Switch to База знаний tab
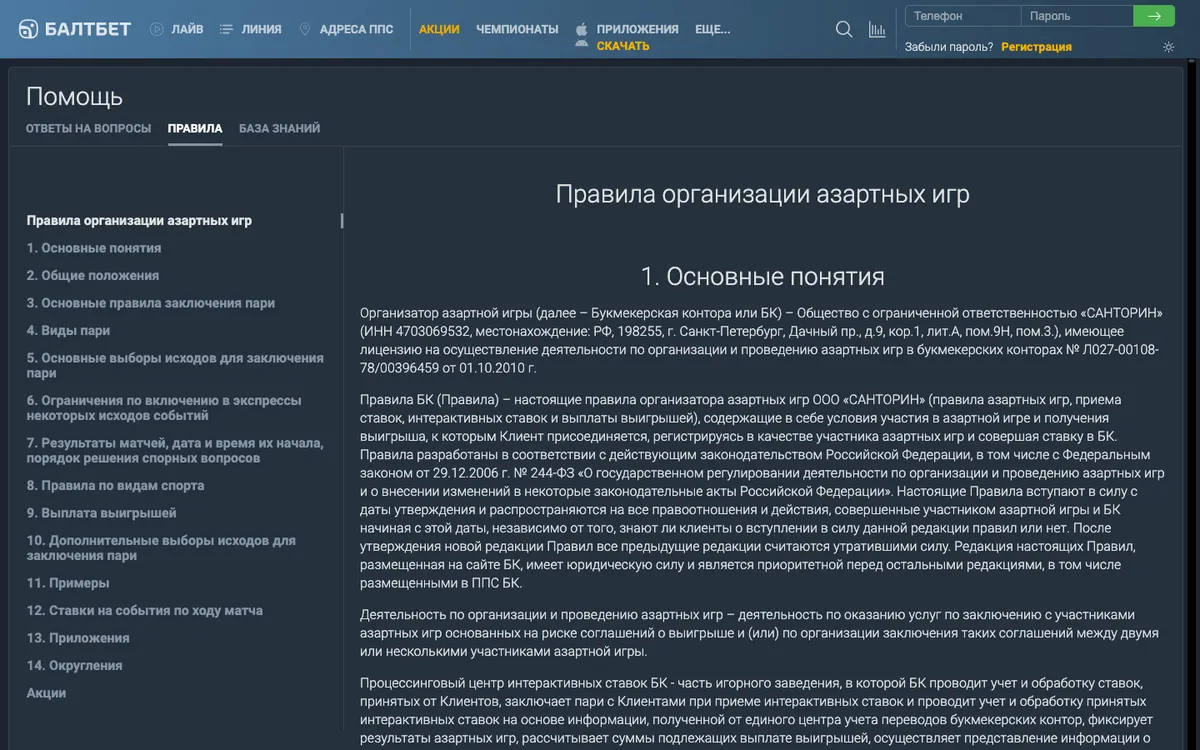The height and width of the screenshot is (750, 1200). 280,128
